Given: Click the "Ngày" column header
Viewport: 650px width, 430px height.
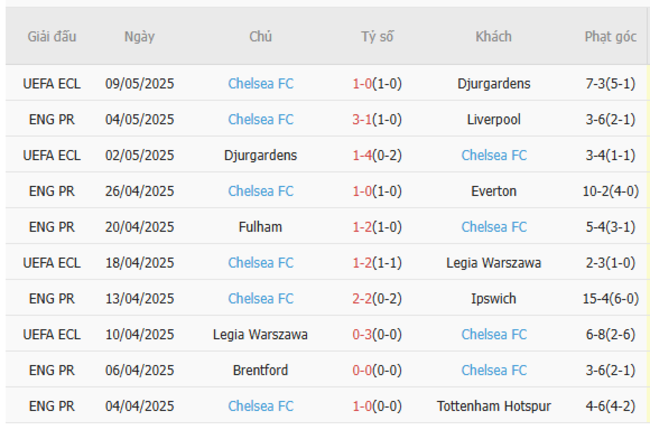Looking at the screenshot, I should point(139,37).
